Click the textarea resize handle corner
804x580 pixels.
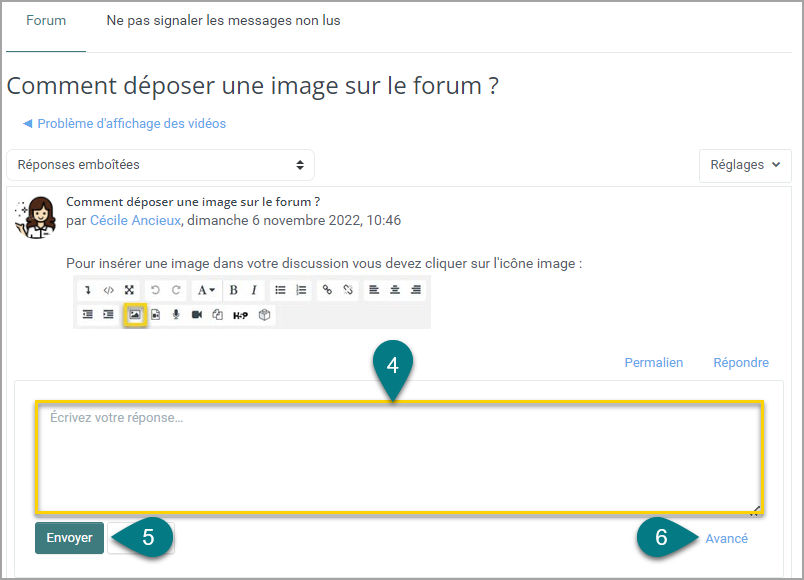(x=754, y=511)
